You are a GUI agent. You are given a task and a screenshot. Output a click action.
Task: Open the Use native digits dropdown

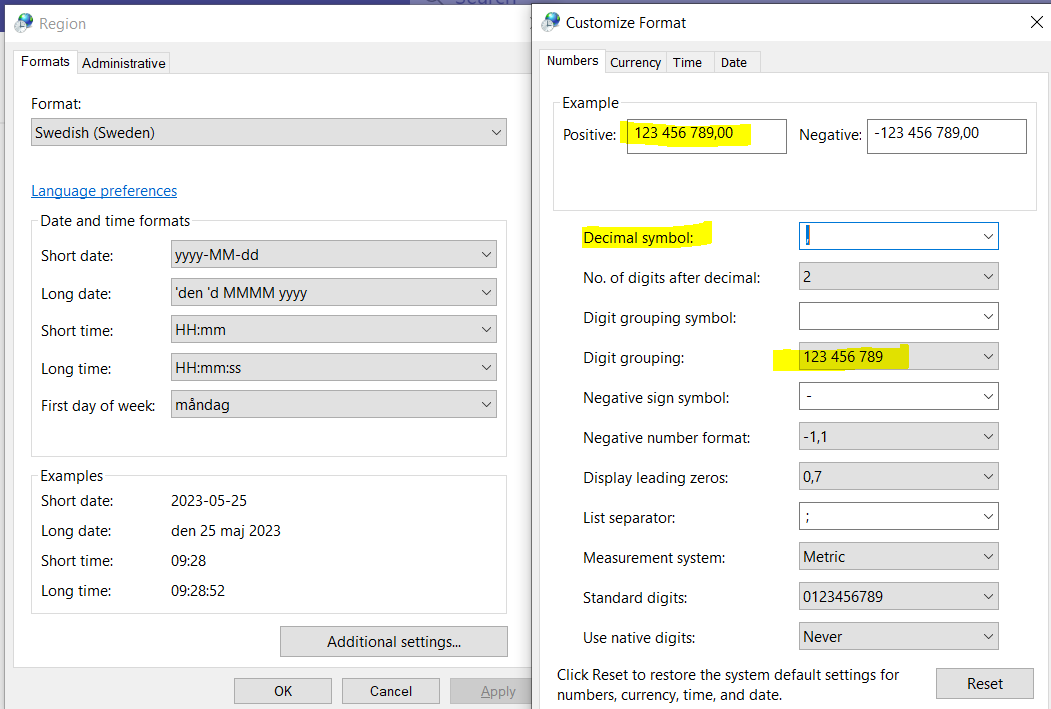coord(986,636)
